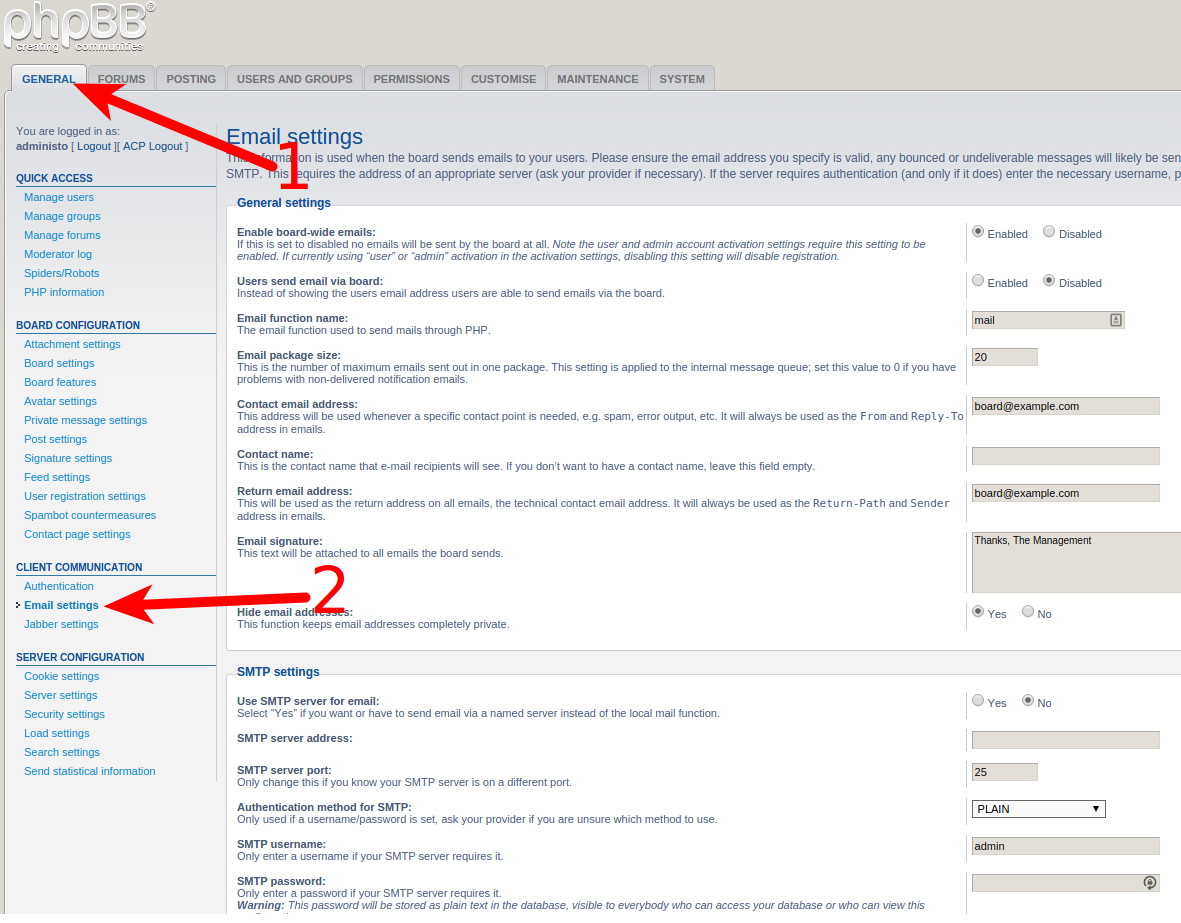Screen dimensions: 1181x923
Task: Open Spiders/Robots page
Action: pos(62,273)
